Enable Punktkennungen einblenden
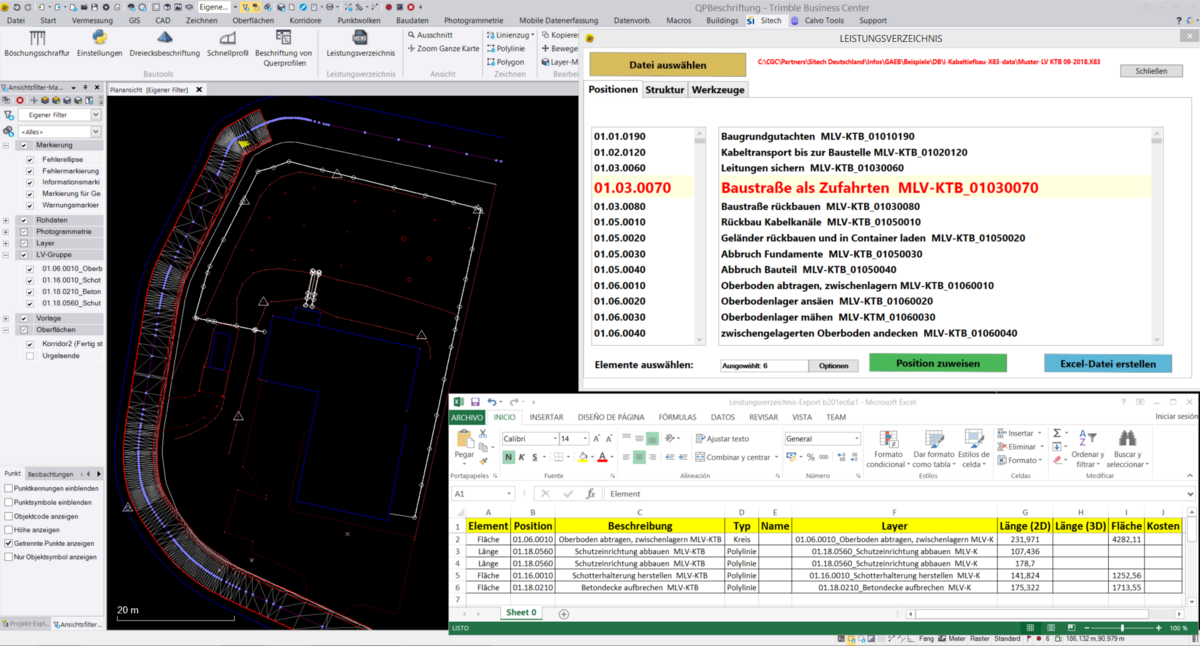Image resolution: width=1200 pixels, height=646 pixels. click(x=9, y=488)
